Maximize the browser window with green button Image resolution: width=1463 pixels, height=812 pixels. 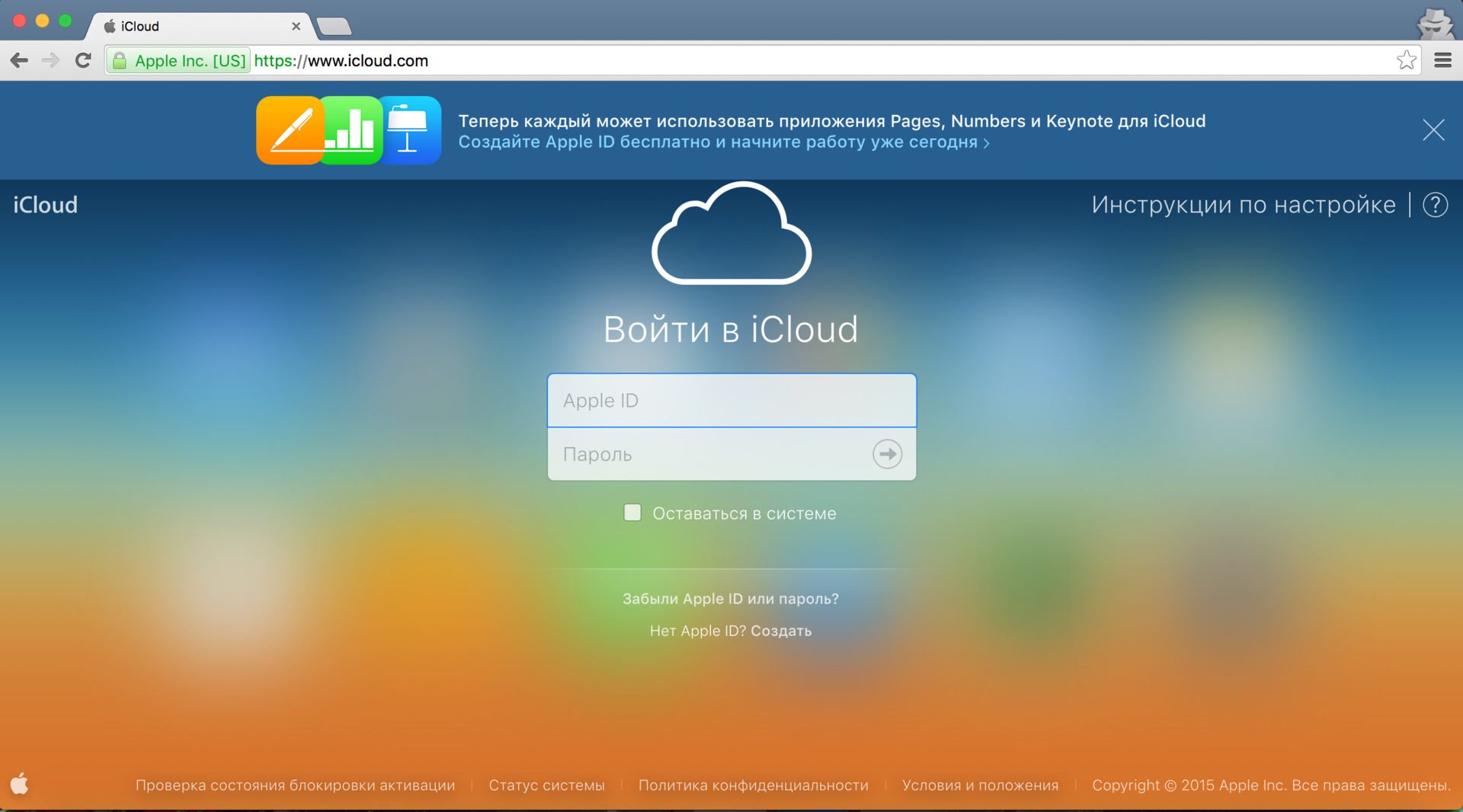coord(66,21)
